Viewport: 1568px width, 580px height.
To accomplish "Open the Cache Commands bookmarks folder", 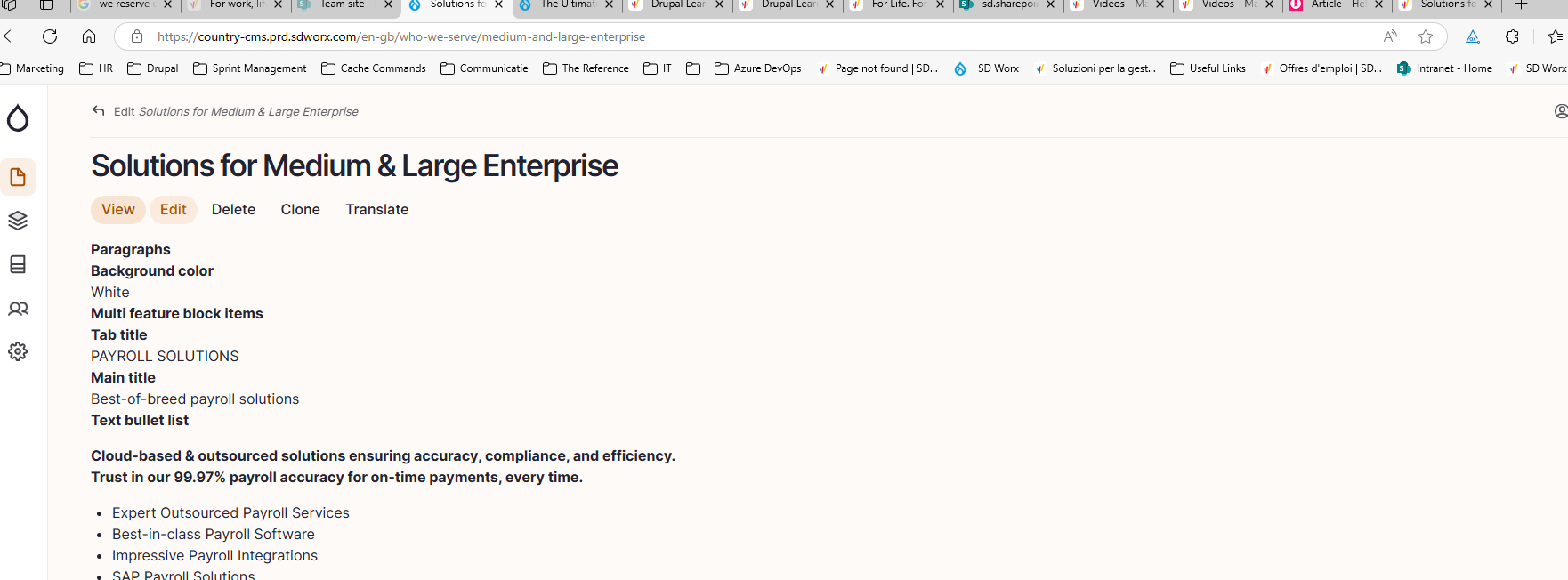I will coord(374,68).
